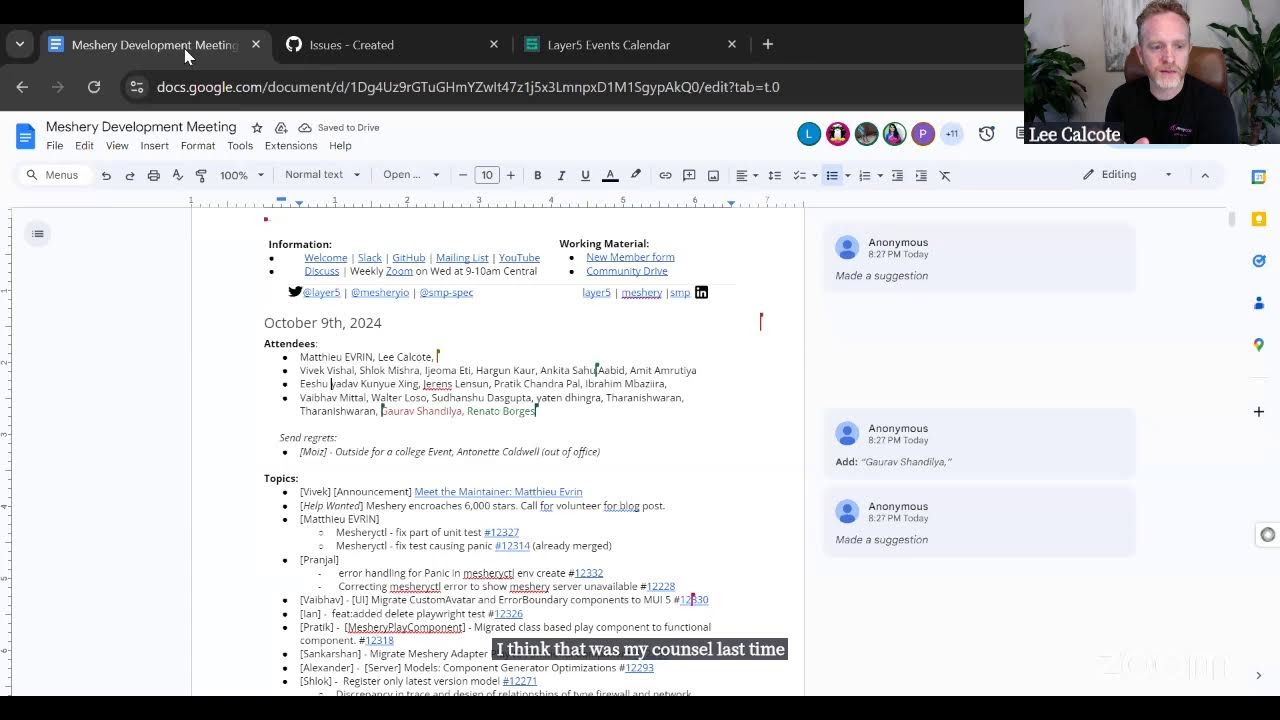Screen dimensions: 1280x720
Task: Click the Docs home icon
Action: coord(25,136)
